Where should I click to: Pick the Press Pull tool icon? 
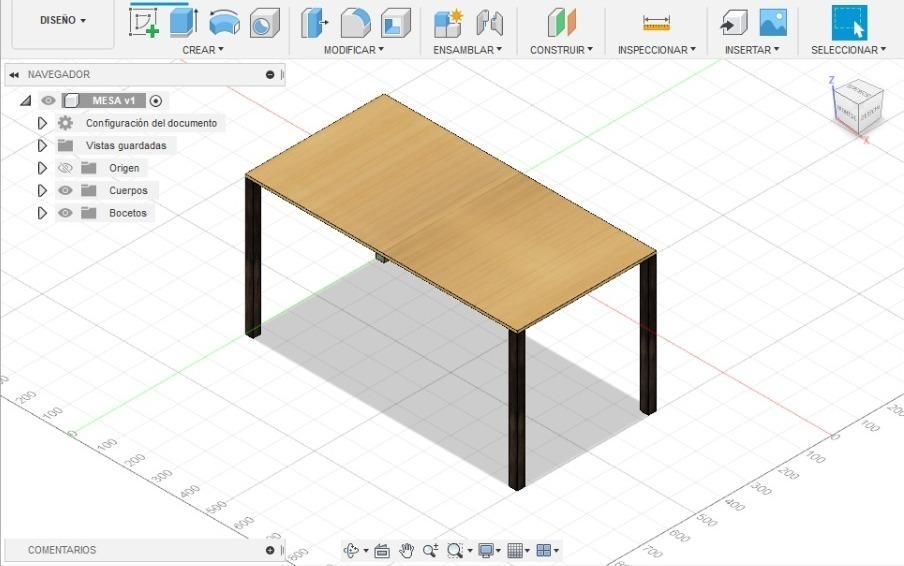315,23
